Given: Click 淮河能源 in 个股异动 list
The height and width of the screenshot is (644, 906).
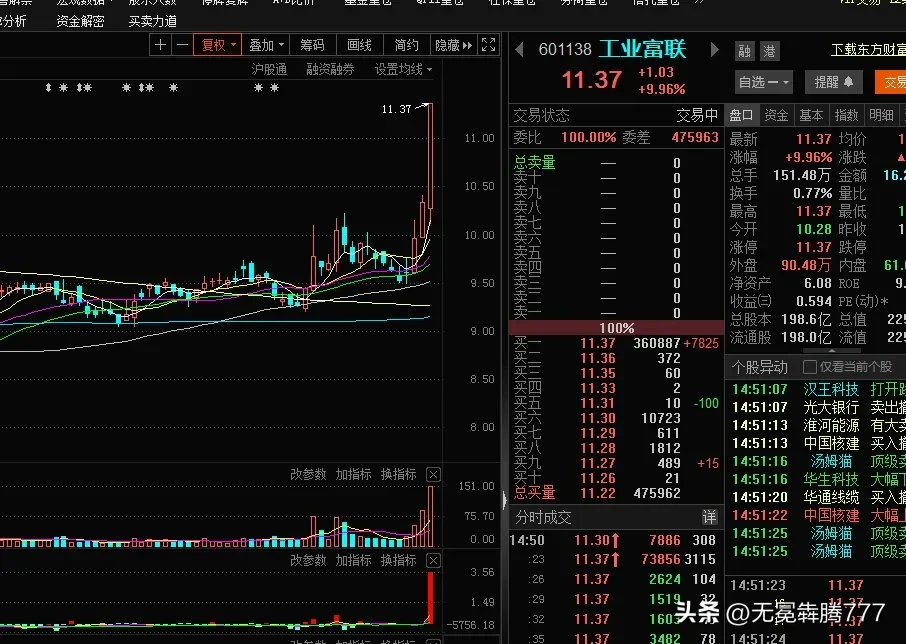Looking at the screenshot, I should tap(831, 425).
